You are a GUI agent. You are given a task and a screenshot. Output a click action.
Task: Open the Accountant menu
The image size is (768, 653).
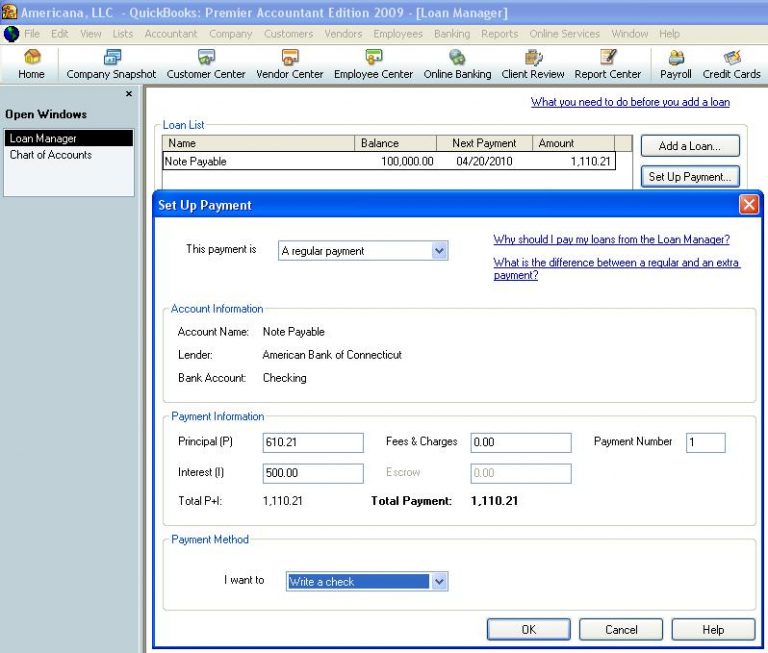pos(171,34)
